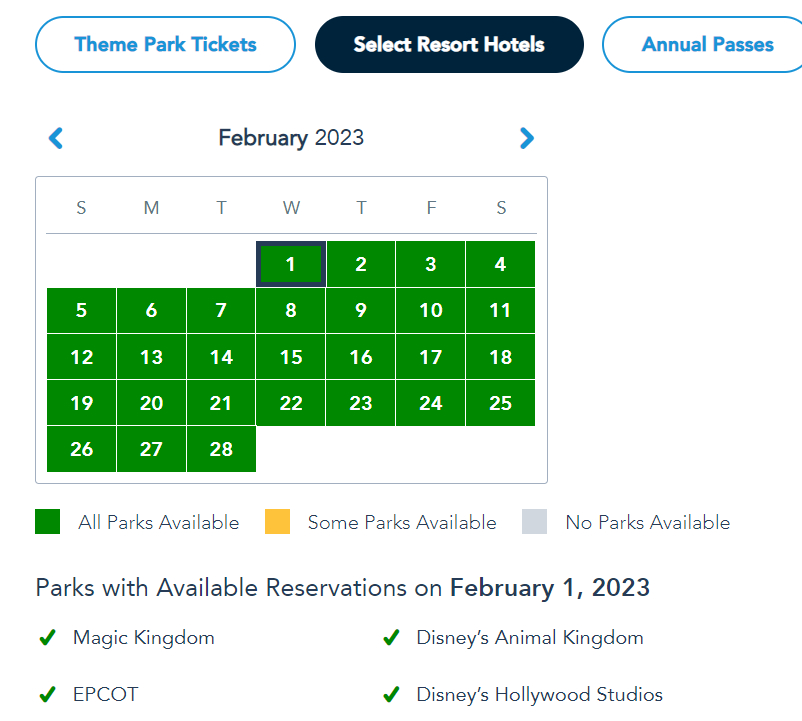Click checkmark beside Disney's Hollywood Studios
Viewport: 802px width, 721px height.
[x=391, y=694]
